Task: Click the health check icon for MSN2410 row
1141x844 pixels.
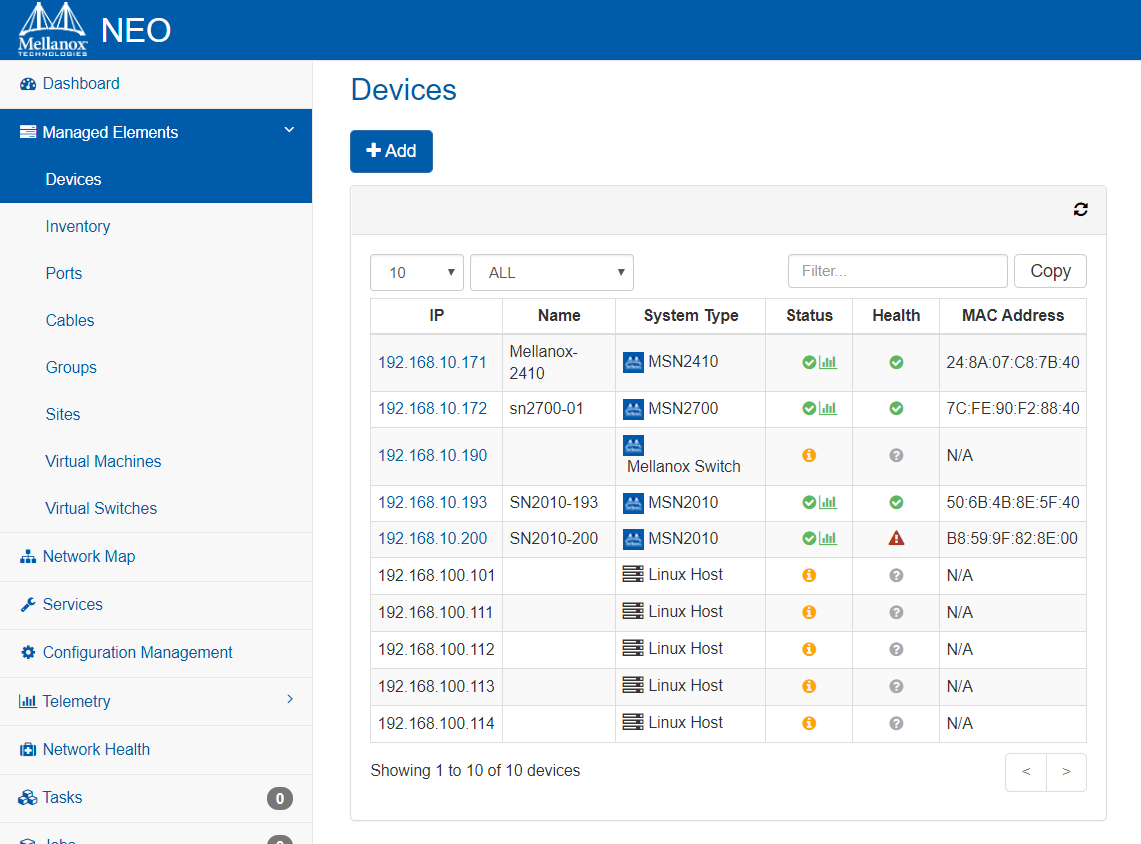Action: pos(896,362)
